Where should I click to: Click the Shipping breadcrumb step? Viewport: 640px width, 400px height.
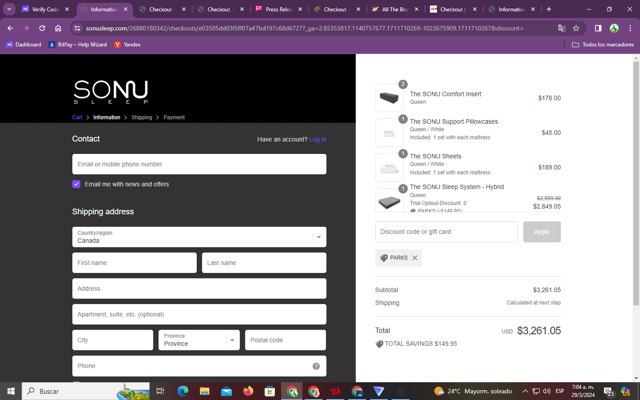click(142, 118)
